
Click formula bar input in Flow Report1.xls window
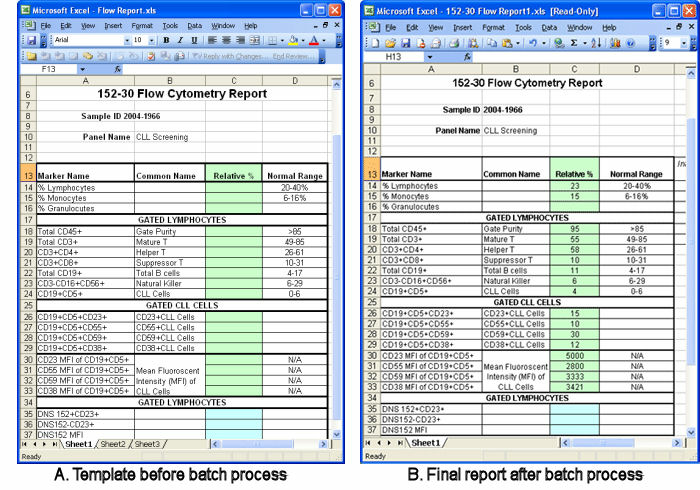[x=580, y=58]
